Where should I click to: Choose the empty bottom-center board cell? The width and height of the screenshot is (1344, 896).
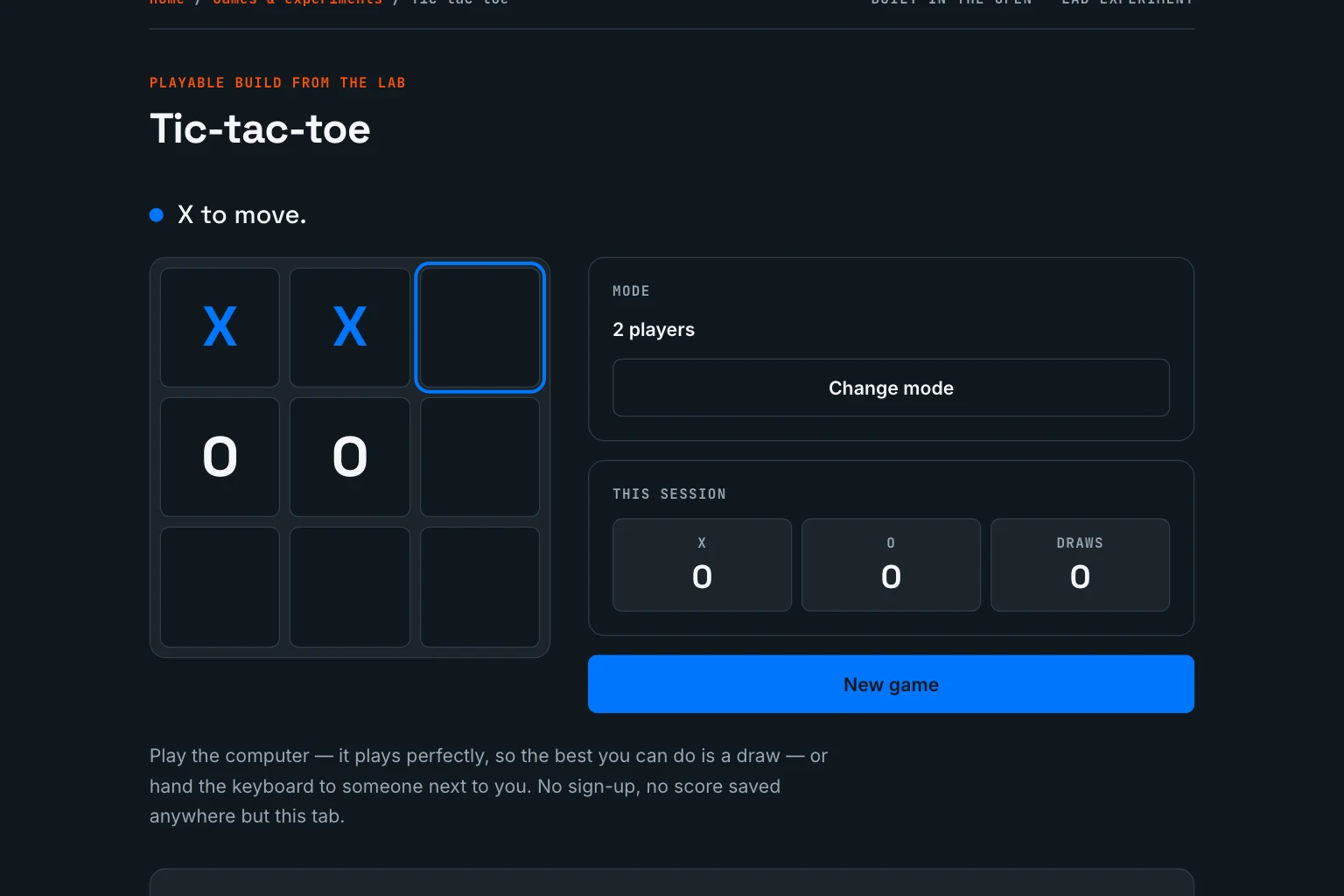pyautogui.click(x=350, y=587)
